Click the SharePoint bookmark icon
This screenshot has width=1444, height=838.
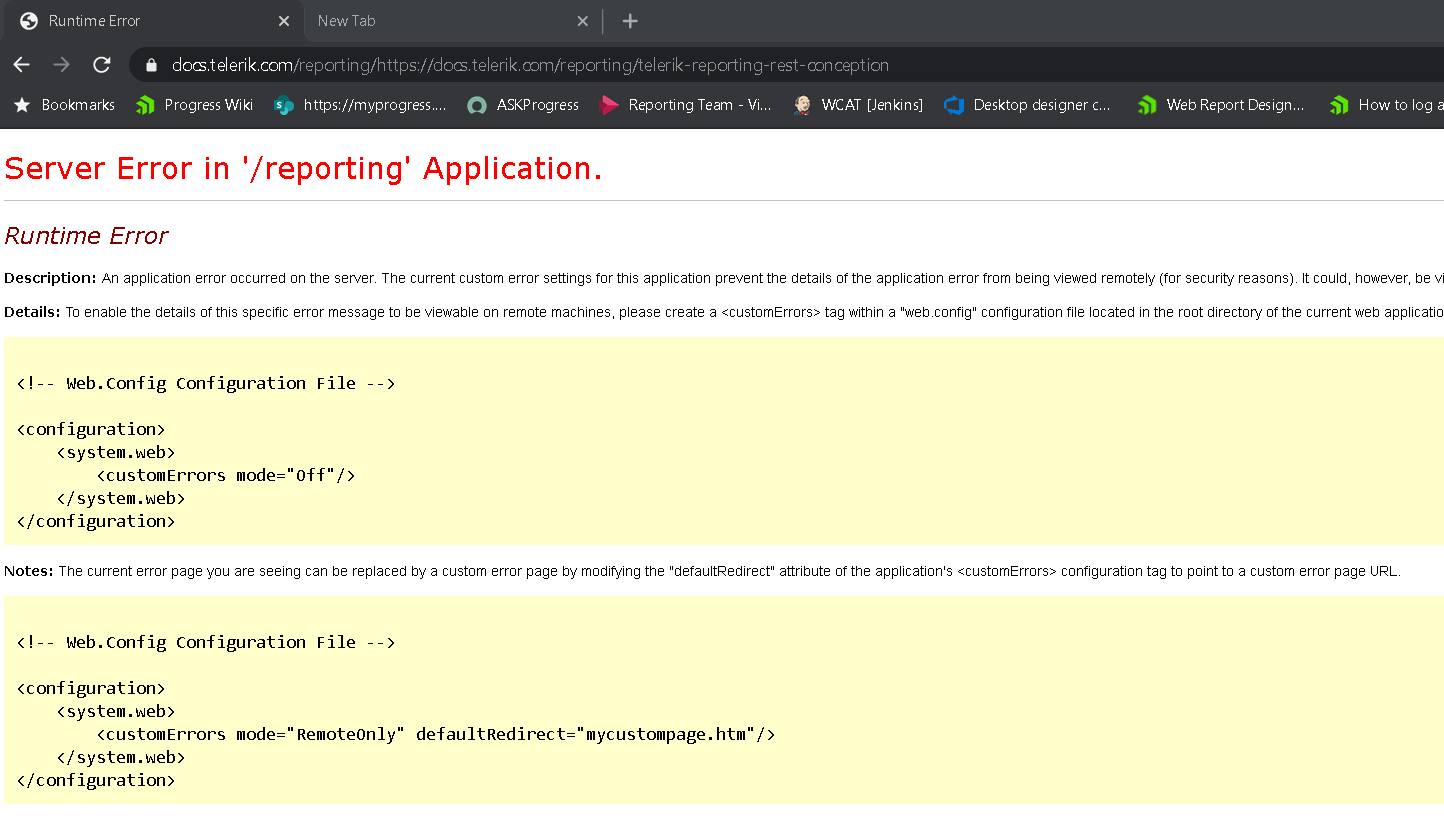(x=284, y=105)
